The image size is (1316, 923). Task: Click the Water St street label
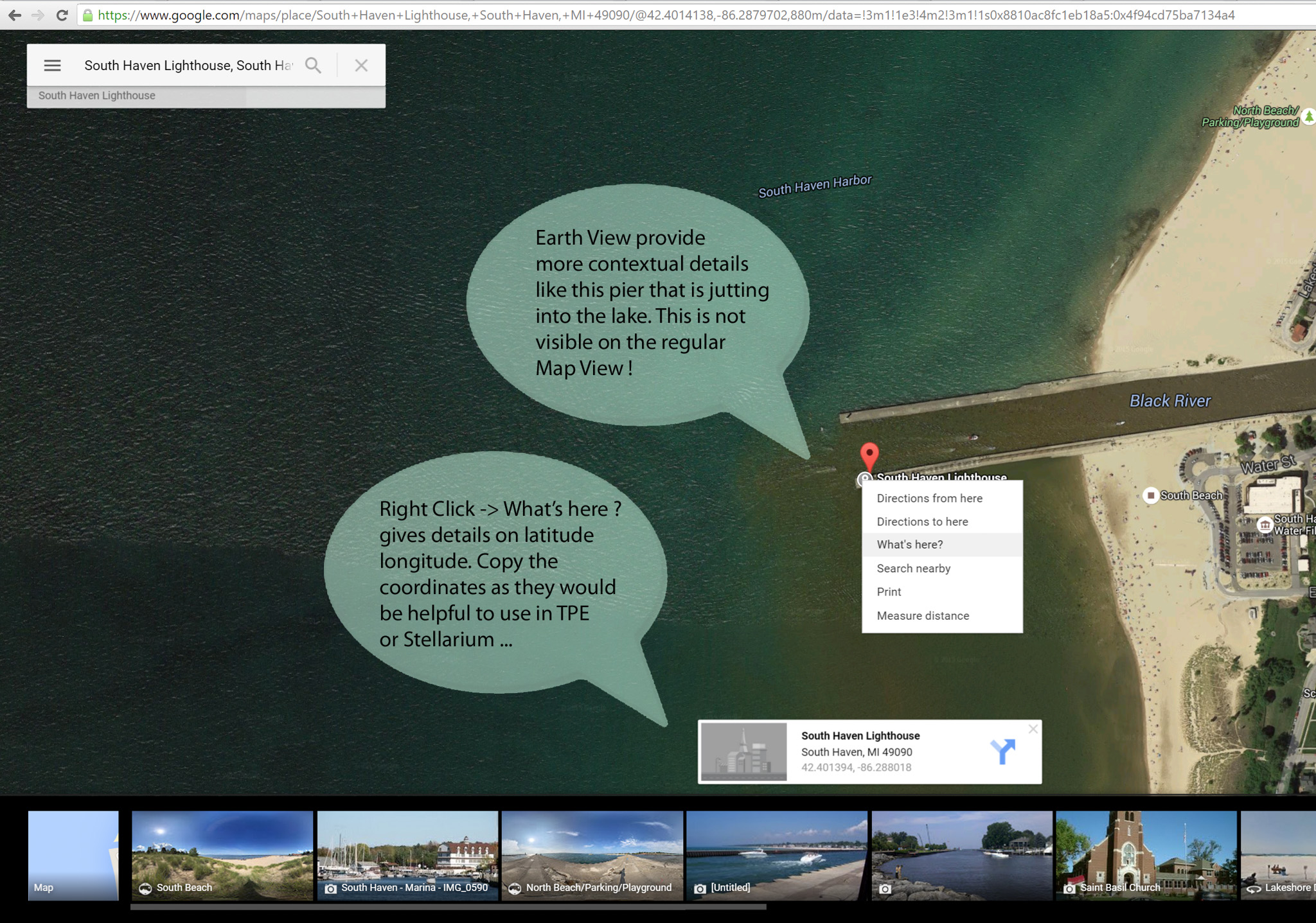pos(1267,464)
